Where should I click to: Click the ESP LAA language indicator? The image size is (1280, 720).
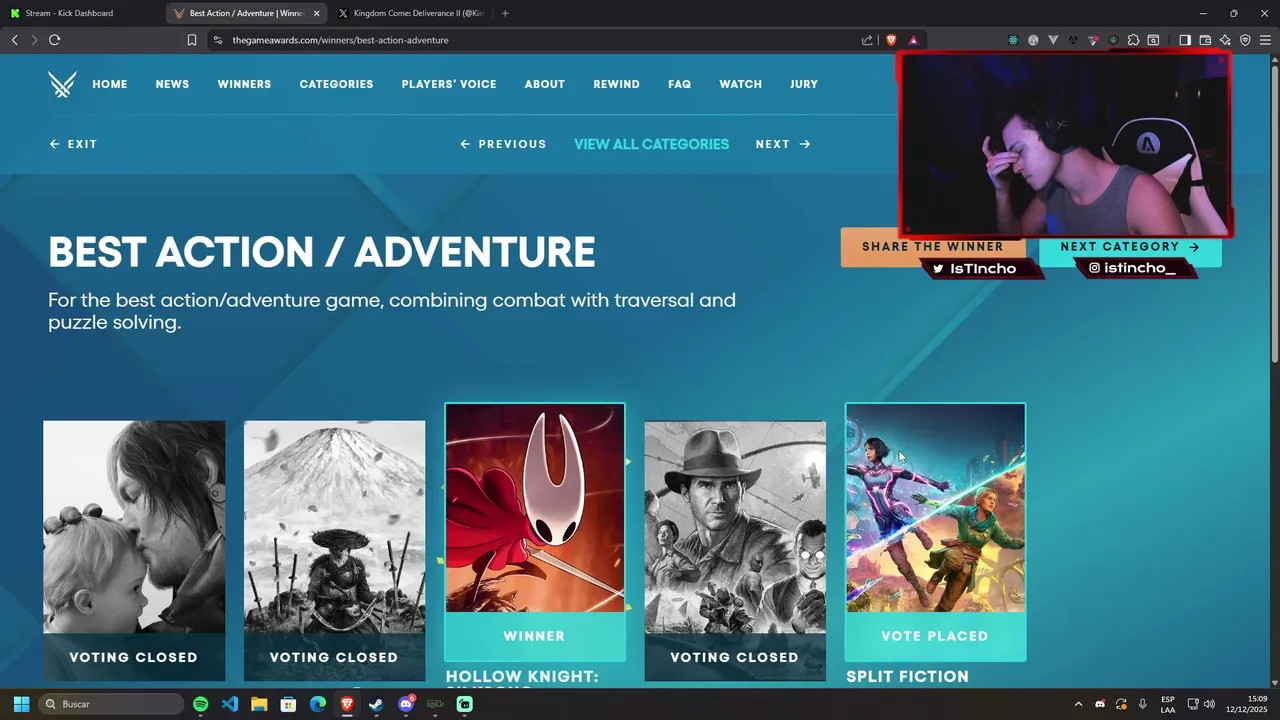pyautogui.click(x=1168, y=704)
